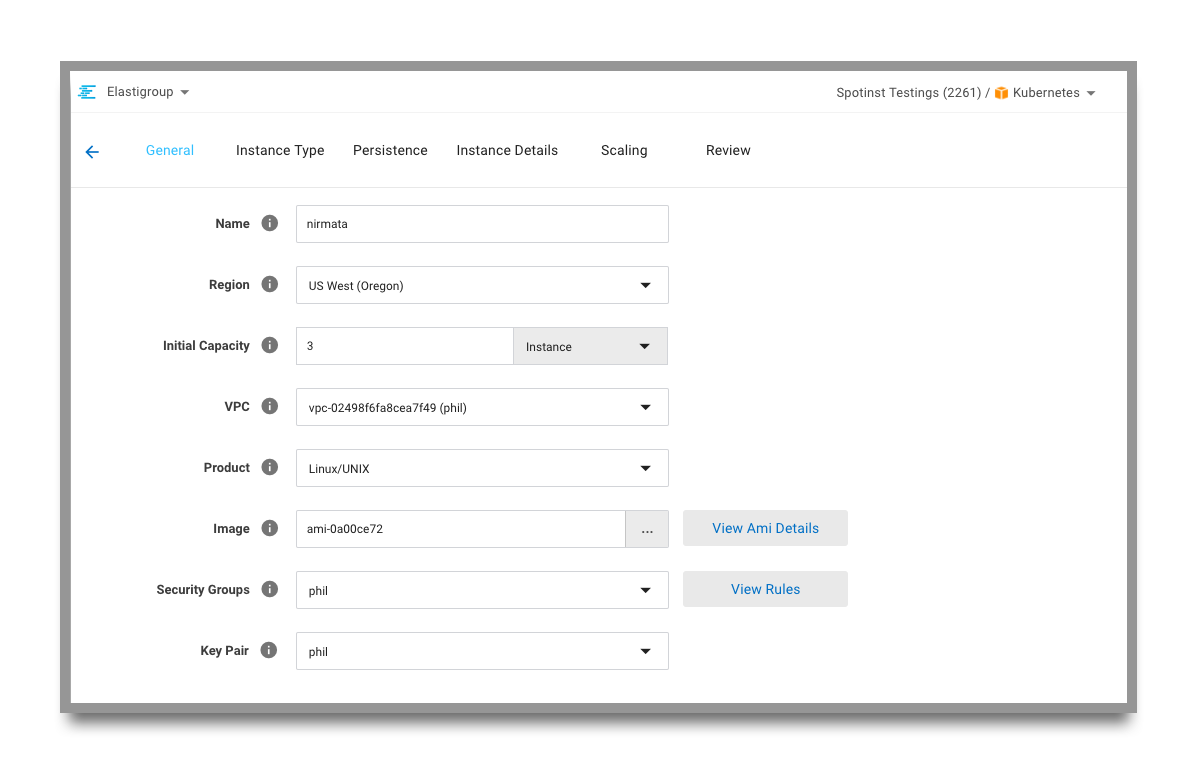Open the Instance capacity unit dropdown
The image size is (1198, 774).
tap(591, 346)
